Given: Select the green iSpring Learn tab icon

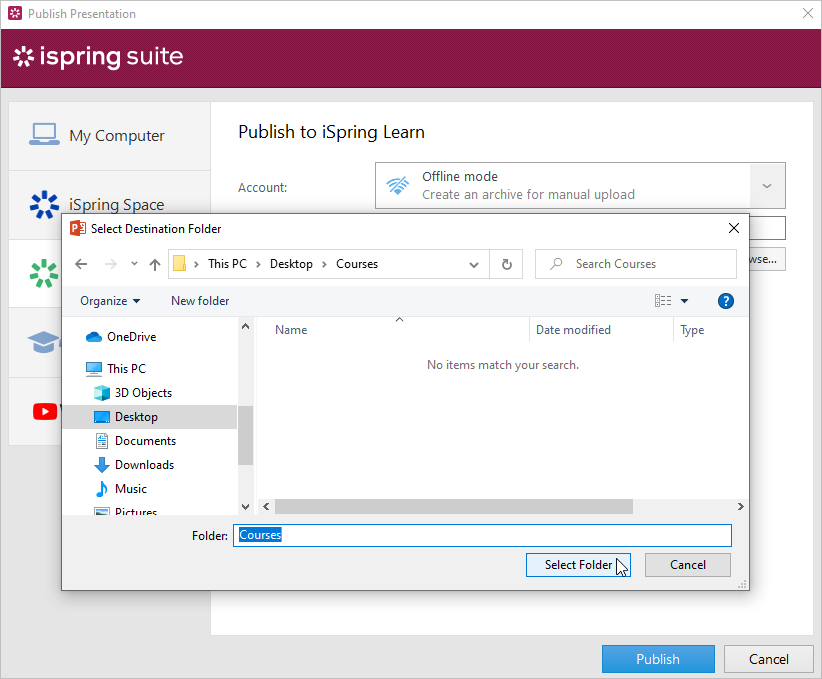Looking at the screenshot, I should pyautogui.click(x=44, y=273).
